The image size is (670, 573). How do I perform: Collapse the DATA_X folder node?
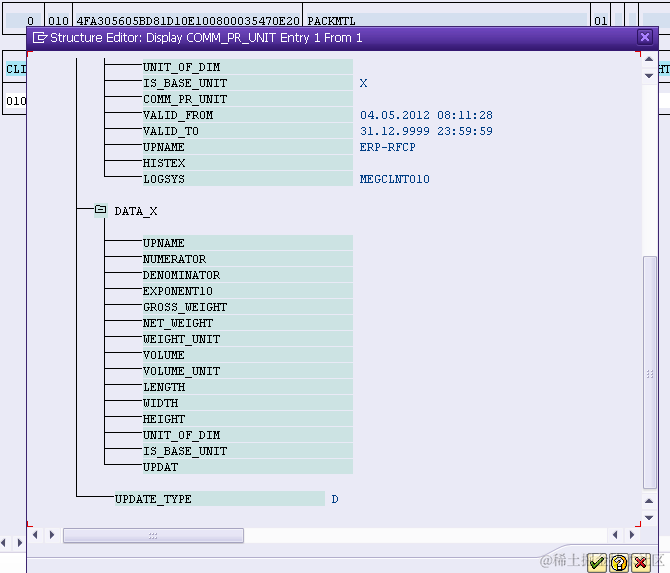[101, 210]
